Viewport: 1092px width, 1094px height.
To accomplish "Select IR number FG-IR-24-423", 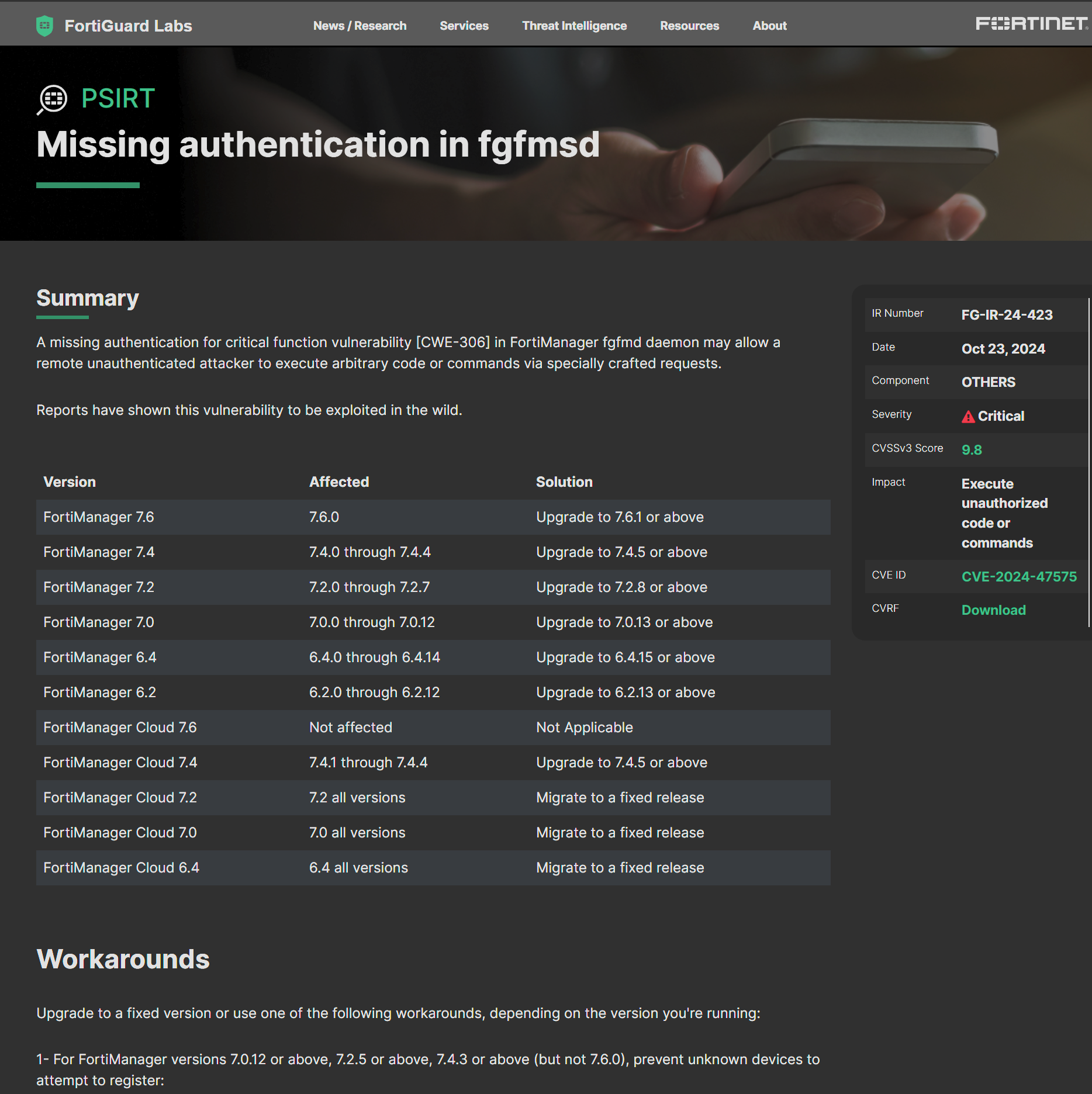I will coord(1007,314).
